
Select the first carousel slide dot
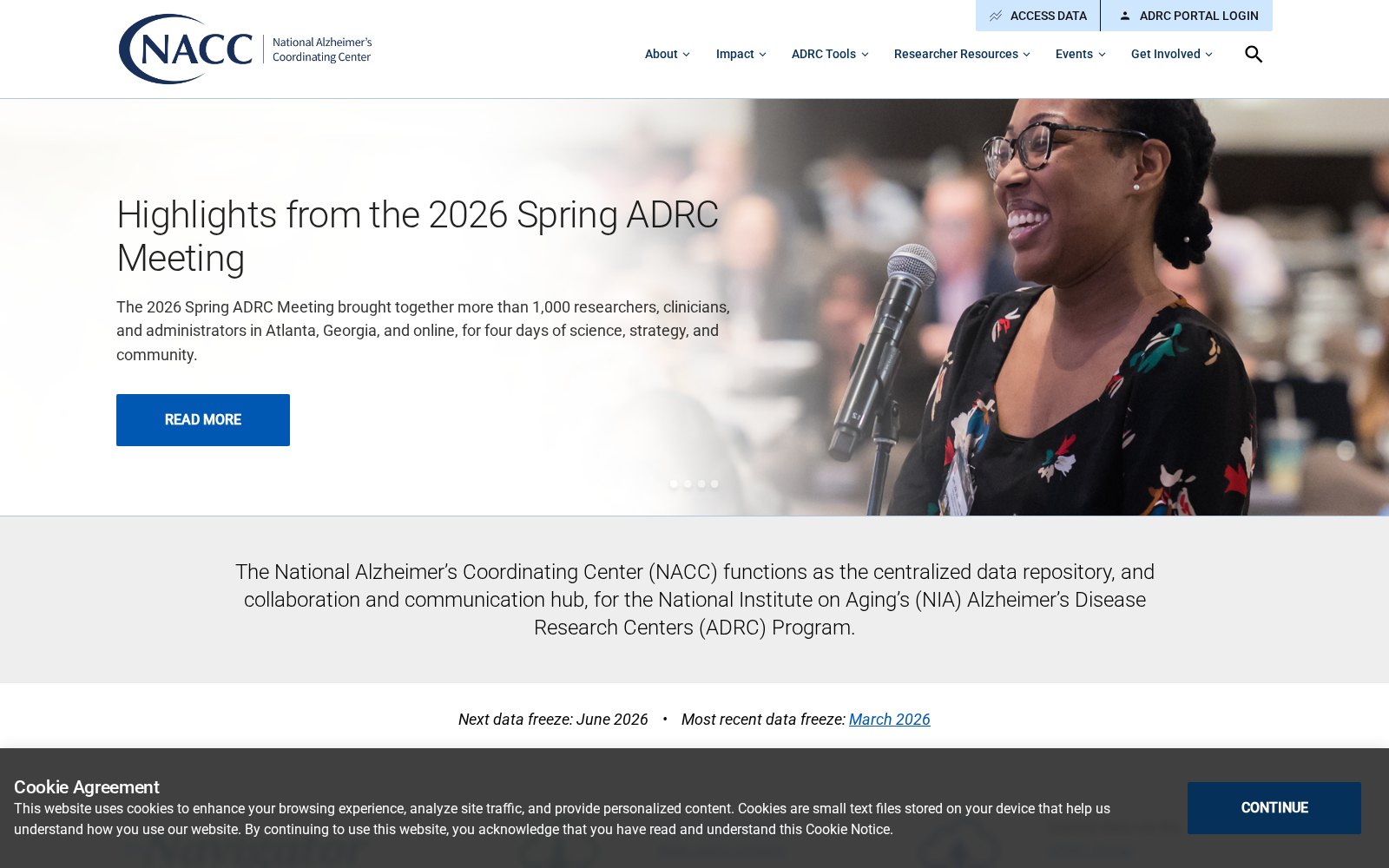coord(674,484)
